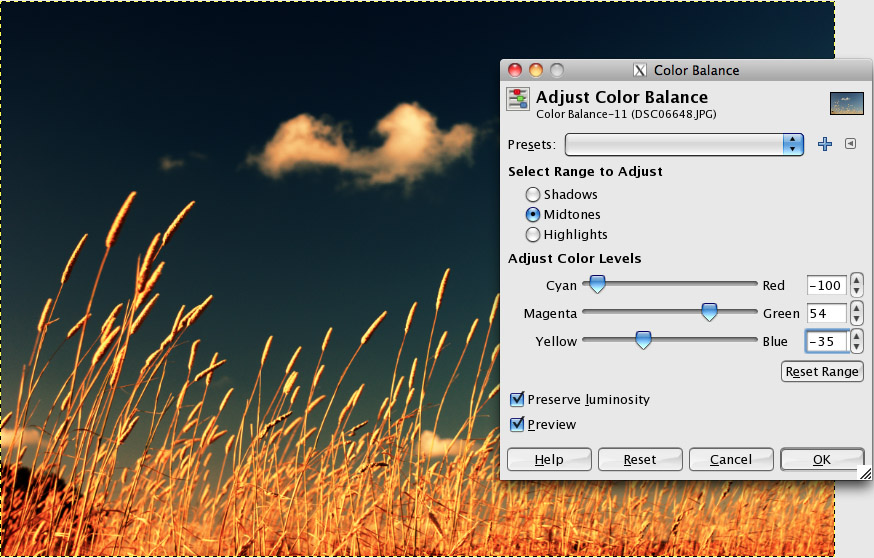The image size is (874, 558).
Task: Click the Reset Range button
Action: 822,371
